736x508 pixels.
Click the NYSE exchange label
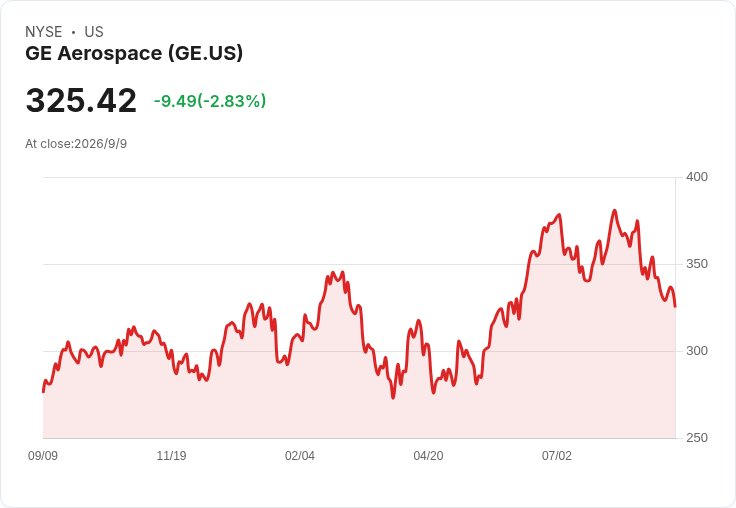pyautogui.click(x=44, y=32)
